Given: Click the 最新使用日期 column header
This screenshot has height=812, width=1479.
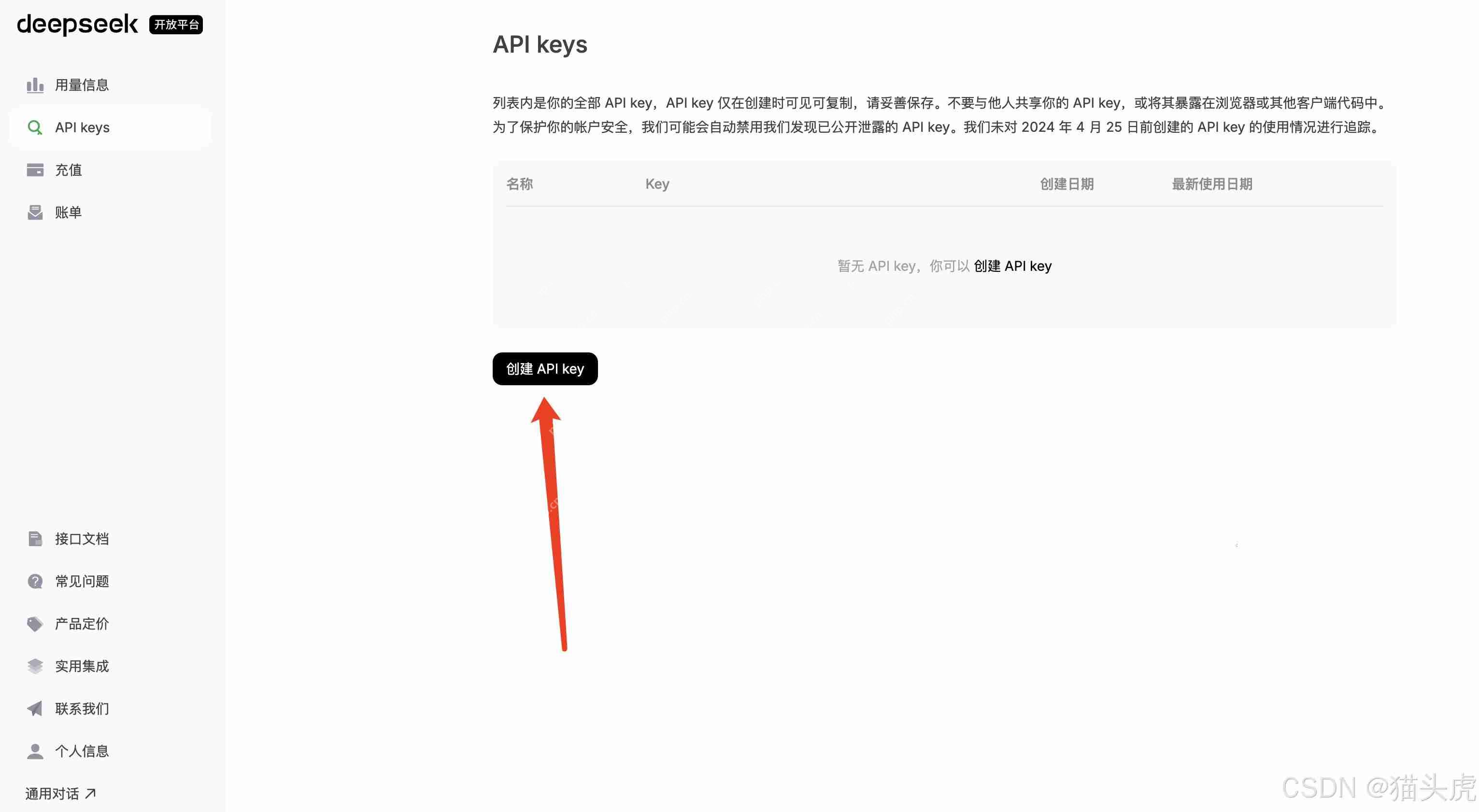Looking at the screenshot, I should pos(1211,183).
